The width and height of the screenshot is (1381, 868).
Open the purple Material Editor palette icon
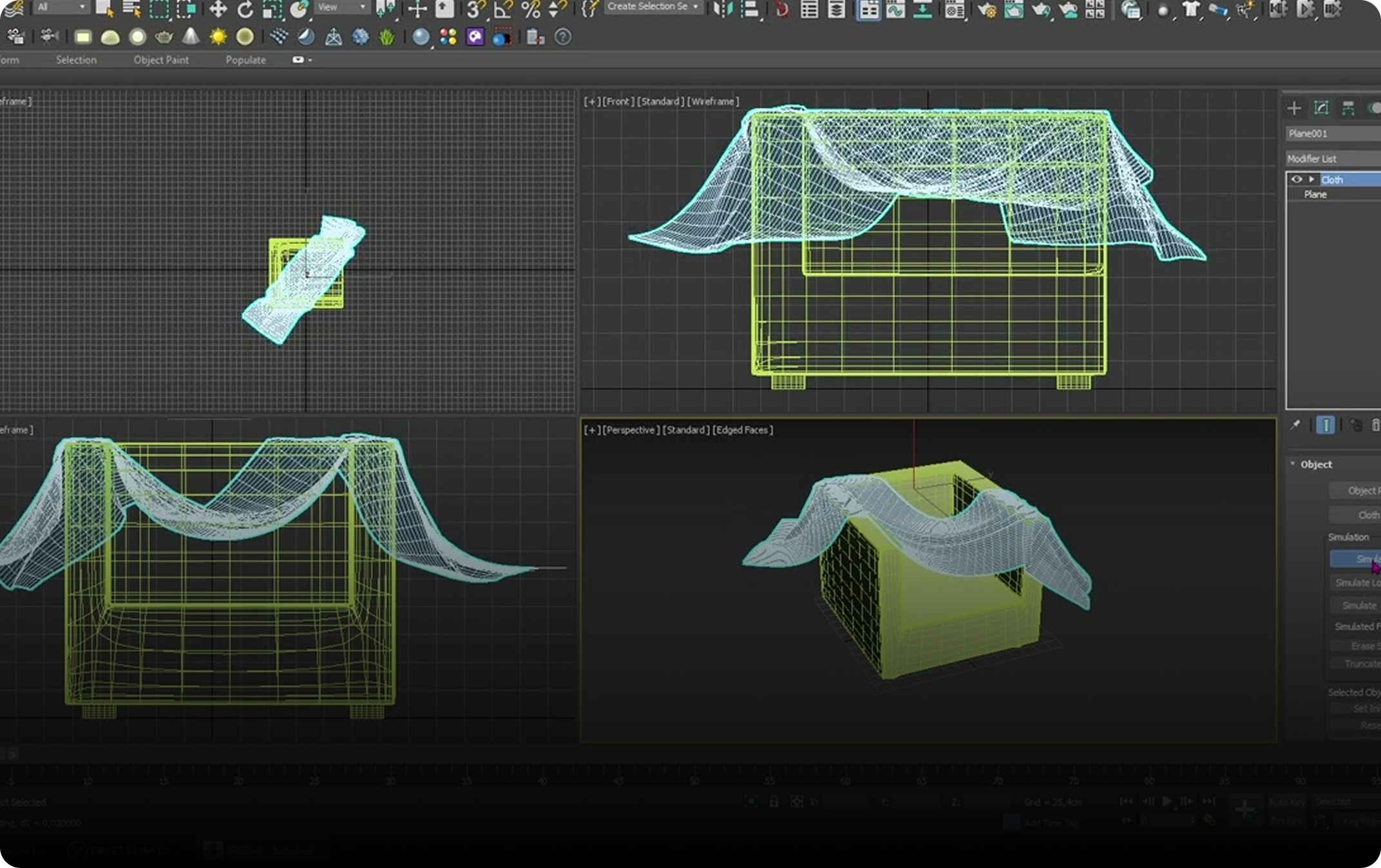pyautogui.click(x=475, y=37)
